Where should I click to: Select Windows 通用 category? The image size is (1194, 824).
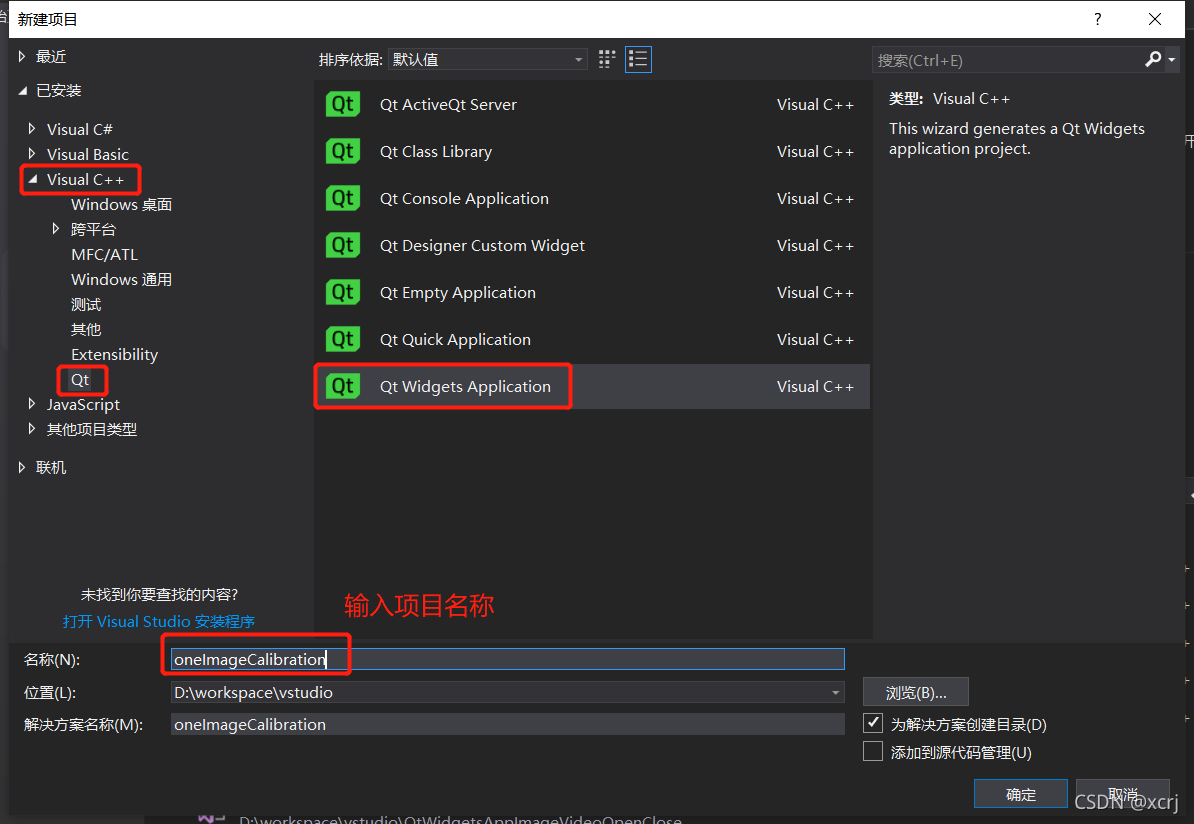click(x=121, y=279)
